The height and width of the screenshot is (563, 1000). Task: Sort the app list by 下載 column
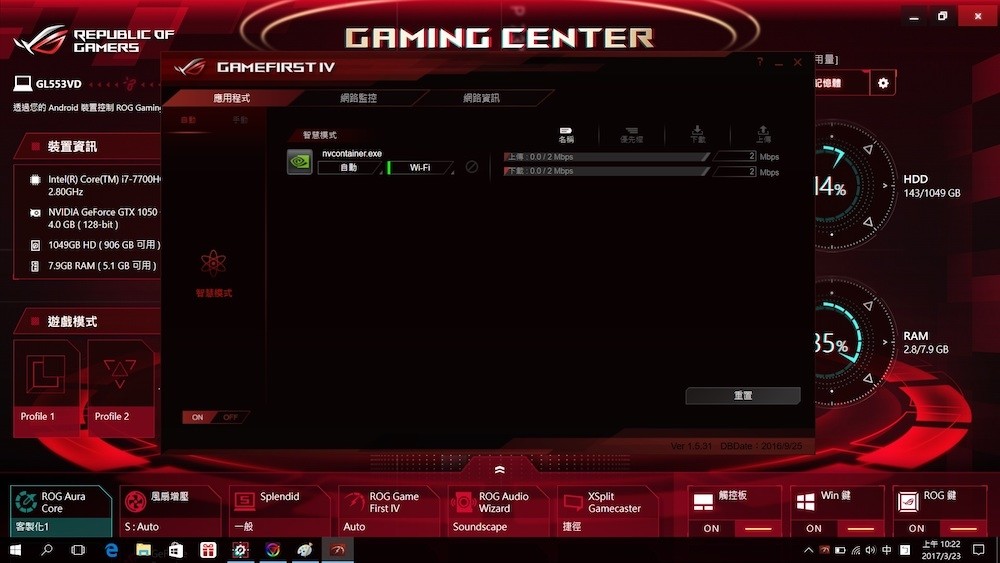pos(697,135)
